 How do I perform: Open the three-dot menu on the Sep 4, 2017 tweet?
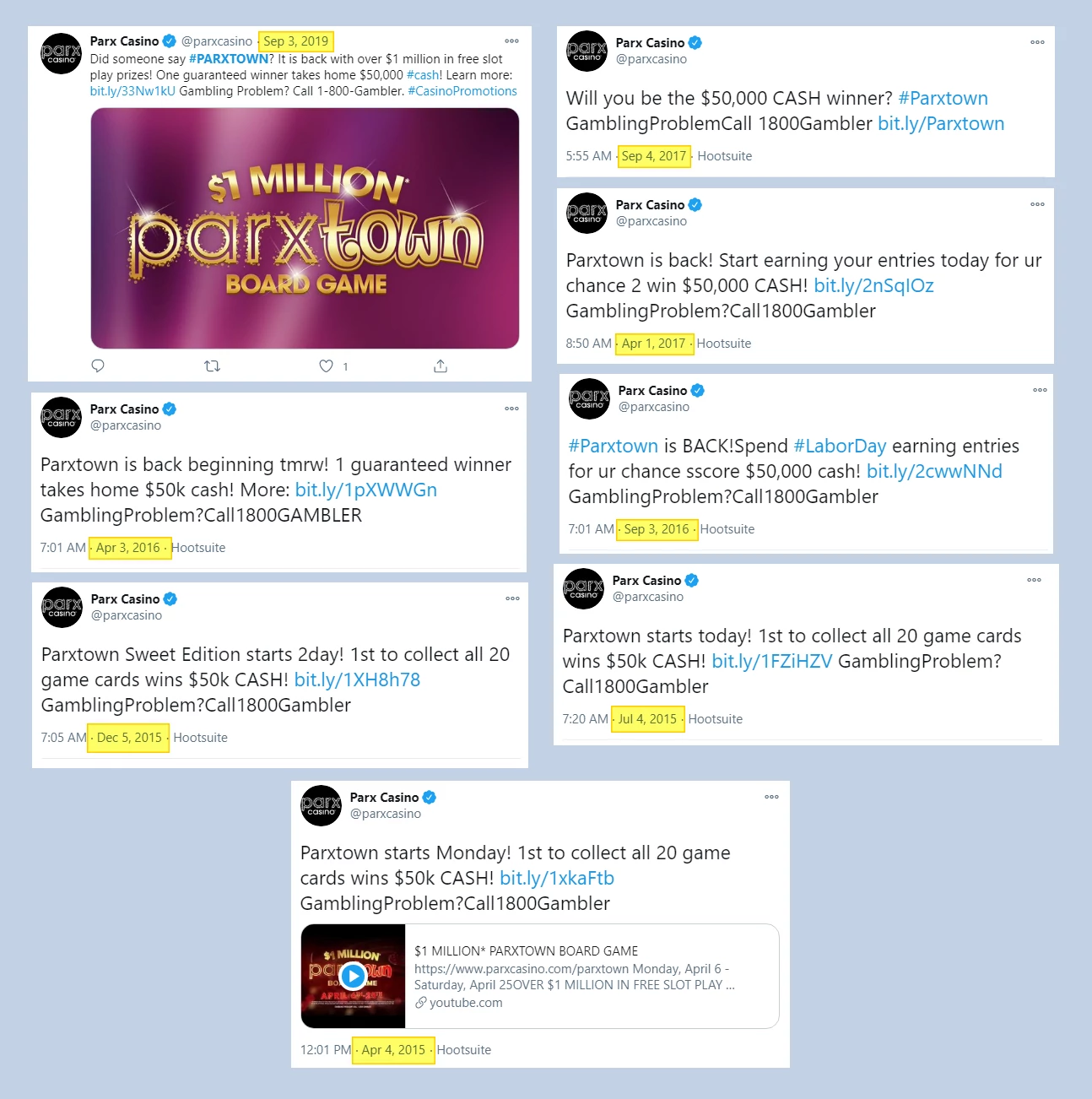[x=1037, y=42]
